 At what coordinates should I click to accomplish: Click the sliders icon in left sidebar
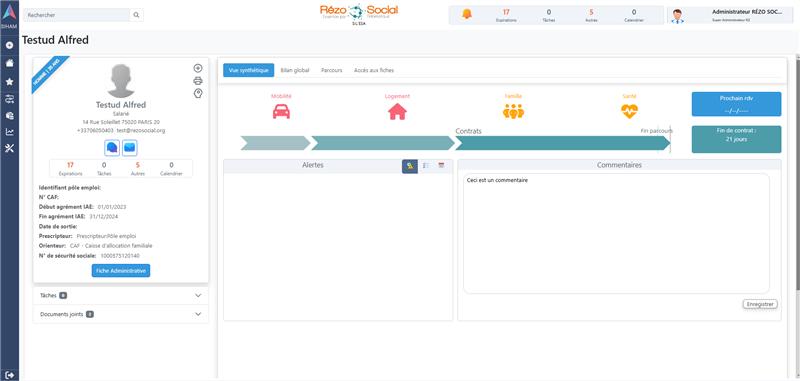(x=9, y=99)
